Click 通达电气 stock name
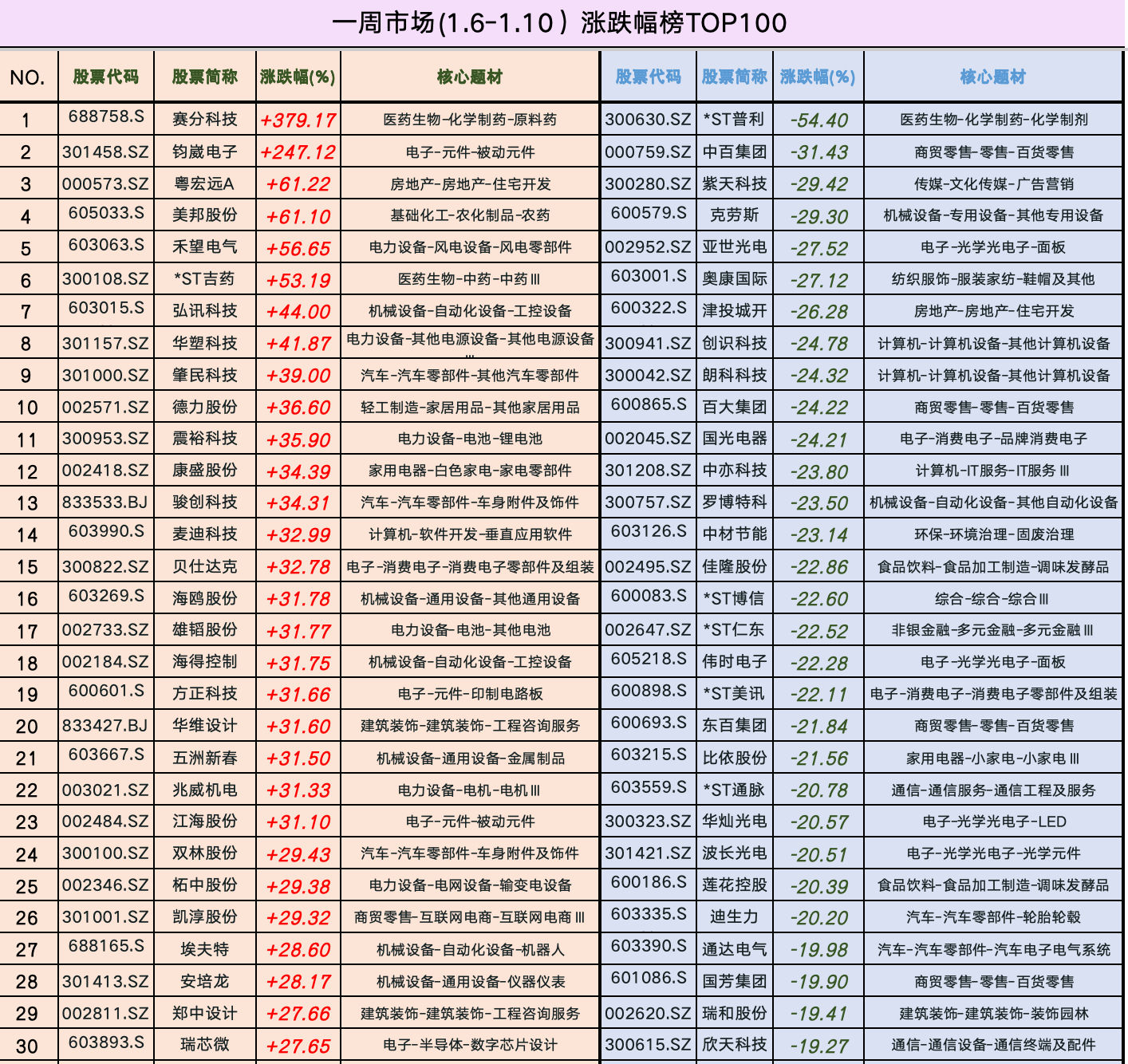 pos(735,949)
